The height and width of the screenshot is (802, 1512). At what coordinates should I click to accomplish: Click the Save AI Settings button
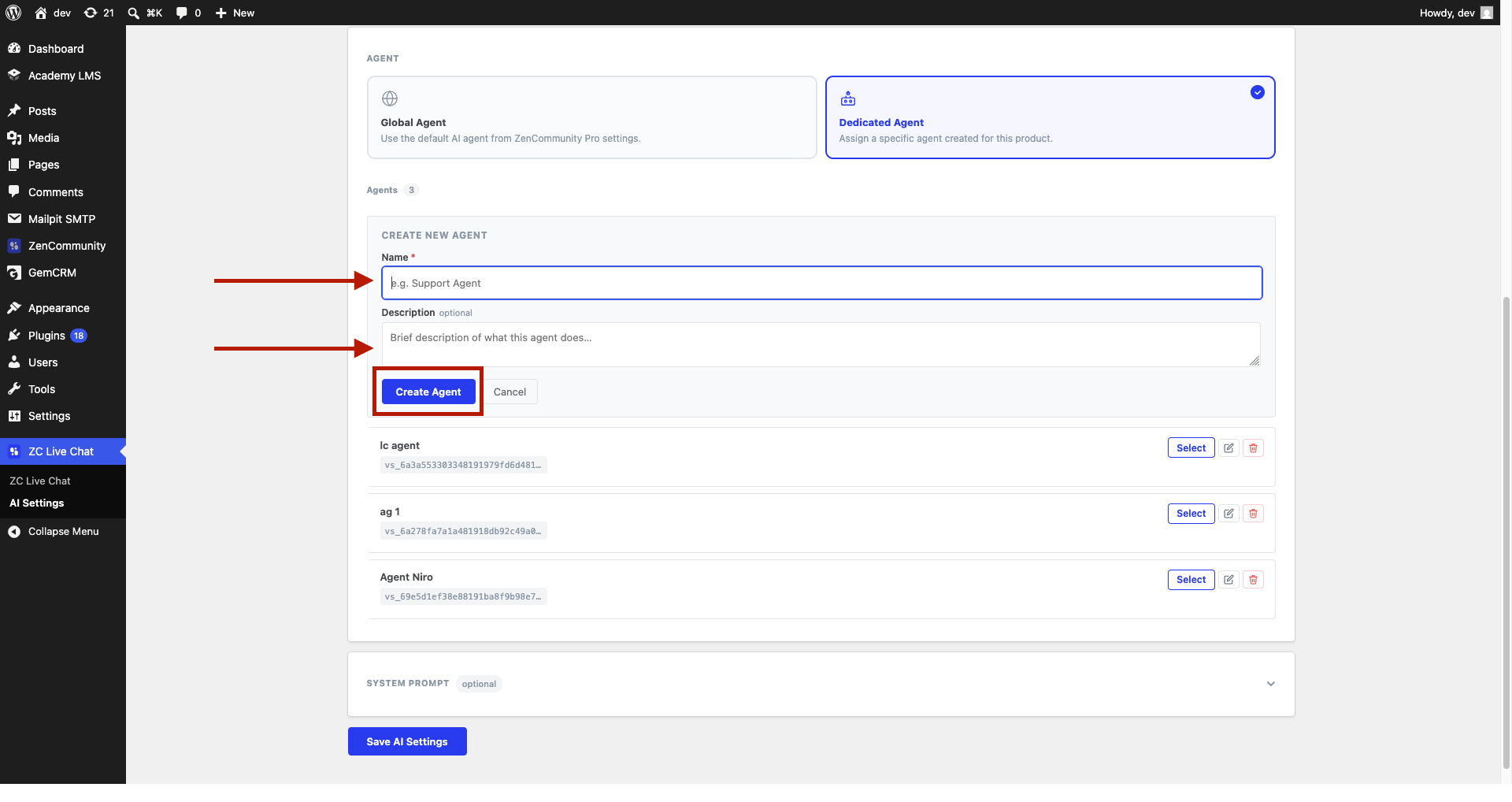click(x=407, y=741)
